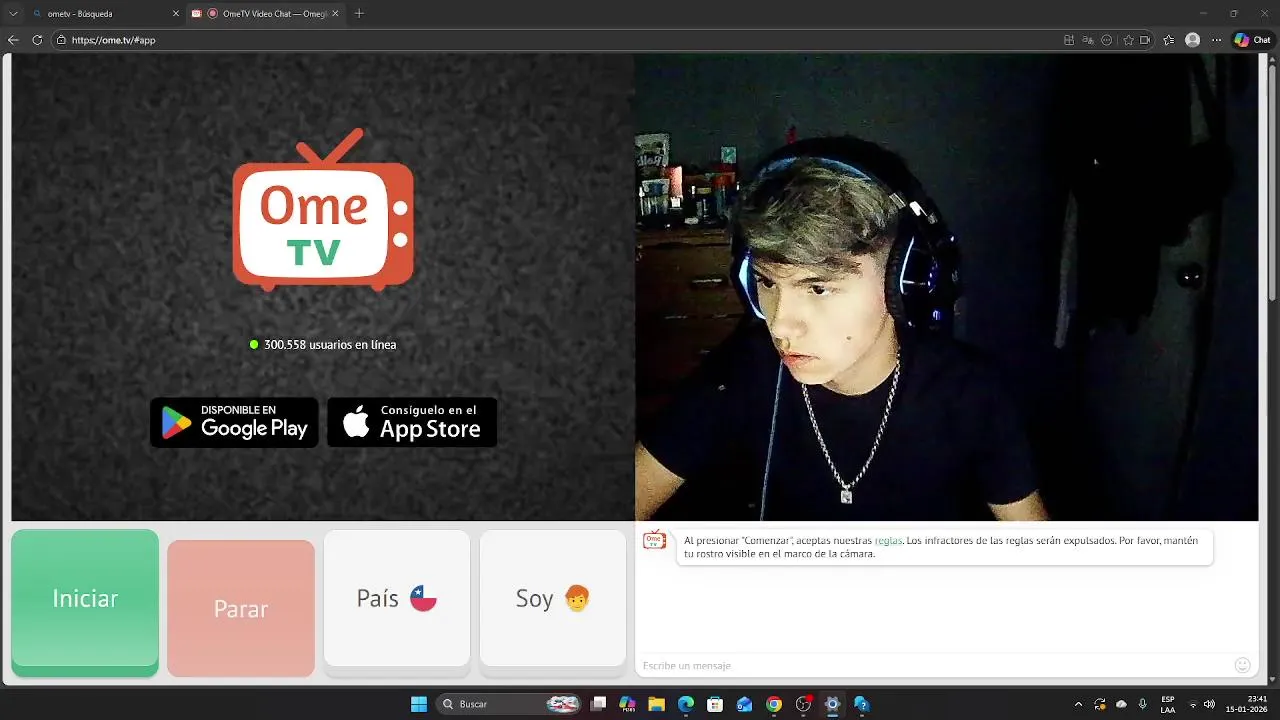Open the App Store download badge
1280x720 pixels.
[x=412, y=422]
